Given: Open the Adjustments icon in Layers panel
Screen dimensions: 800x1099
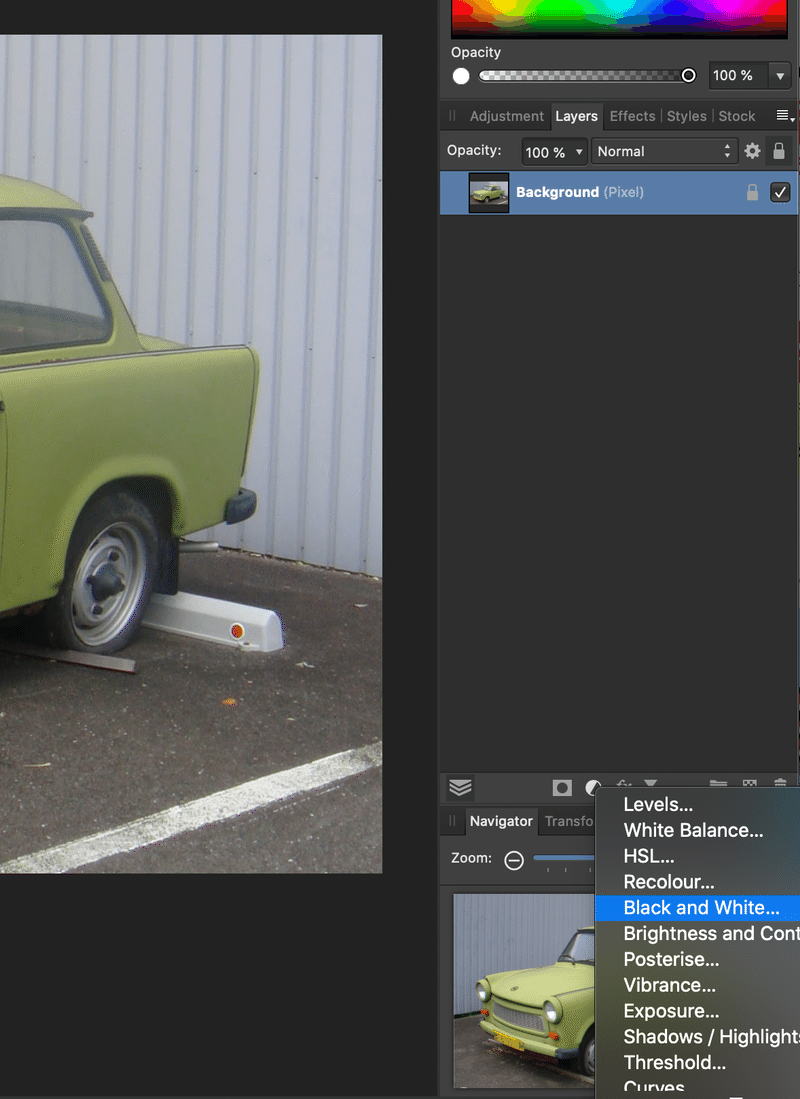Looking at the screenshot, I should pyautogui.click(x=593, y=787).
